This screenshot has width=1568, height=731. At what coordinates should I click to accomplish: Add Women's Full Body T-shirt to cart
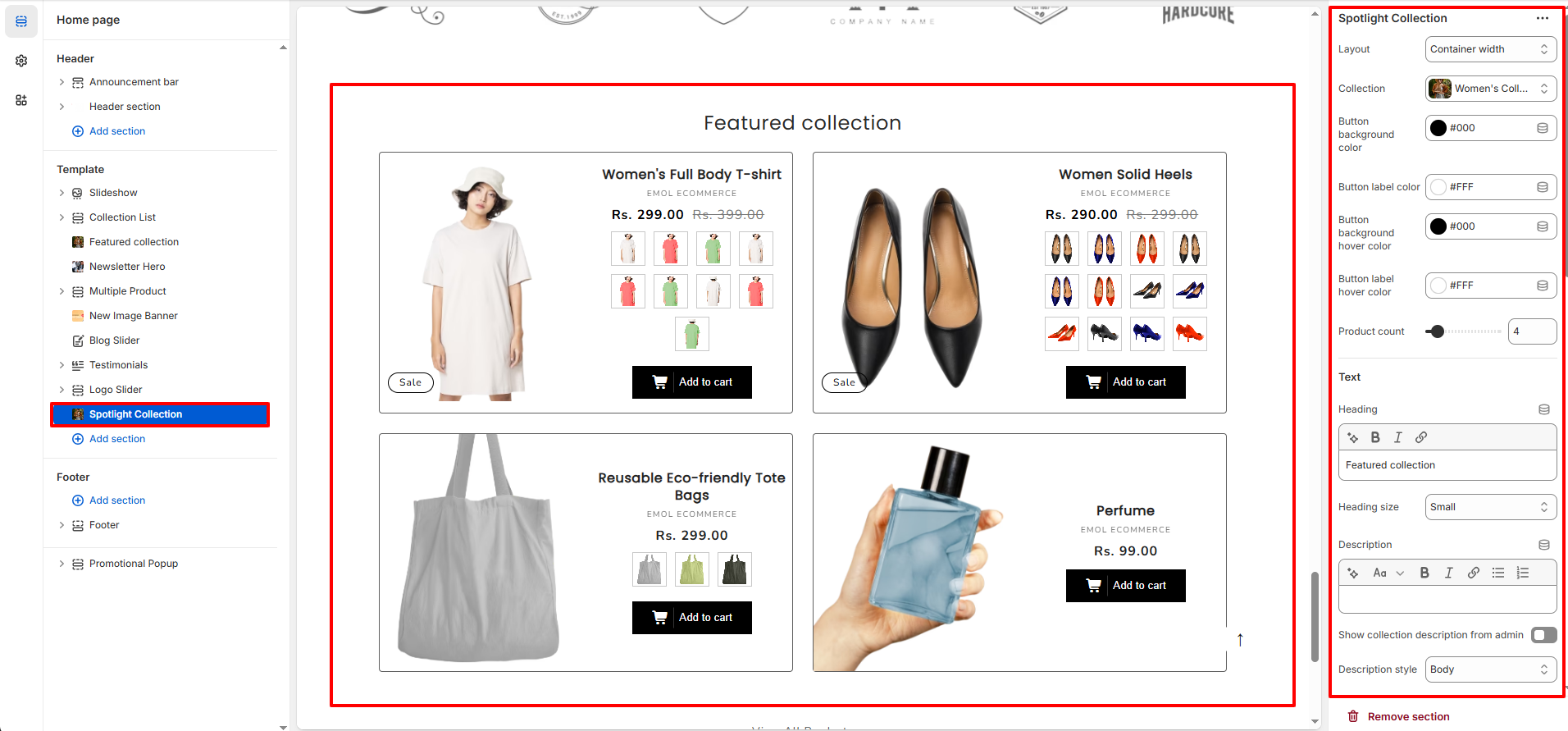pos(692,382)
